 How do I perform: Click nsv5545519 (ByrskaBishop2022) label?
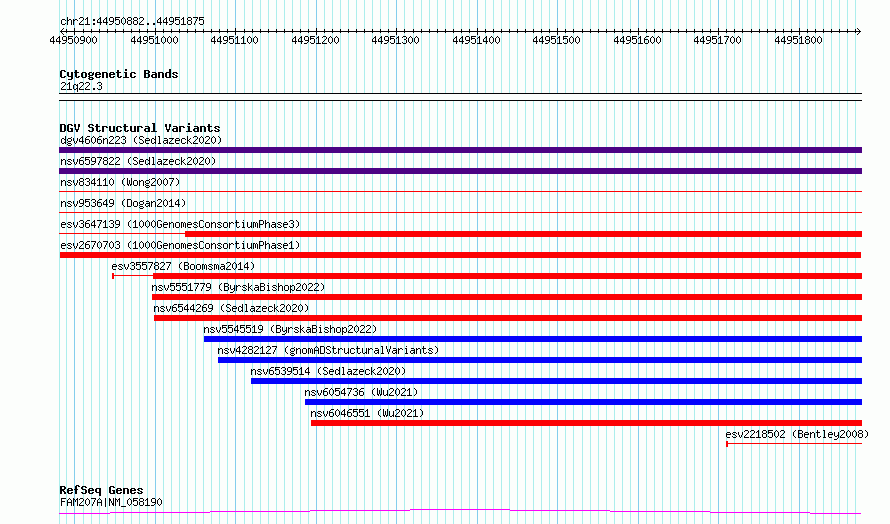coord(290,329)
